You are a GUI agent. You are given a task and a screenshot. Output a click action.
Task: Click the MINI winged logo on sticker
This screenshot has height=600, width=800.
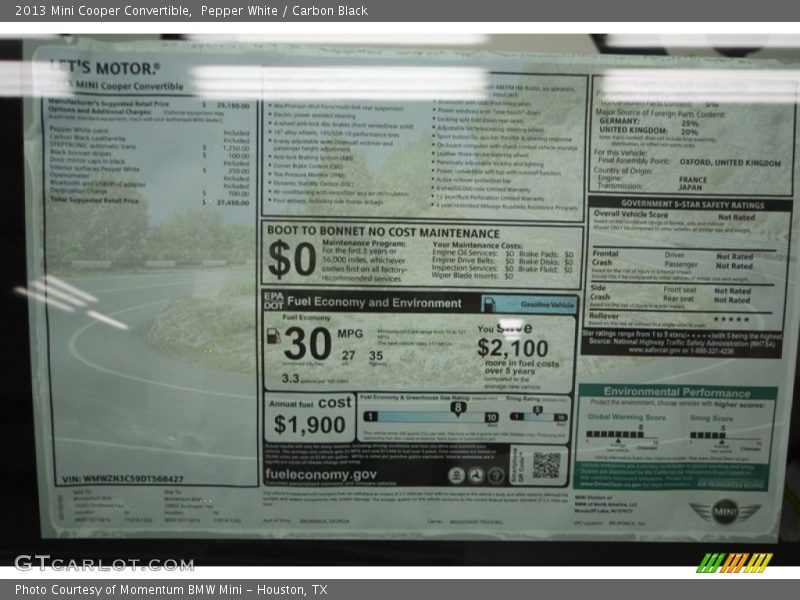pyautogui.click(x=725, y=512)
